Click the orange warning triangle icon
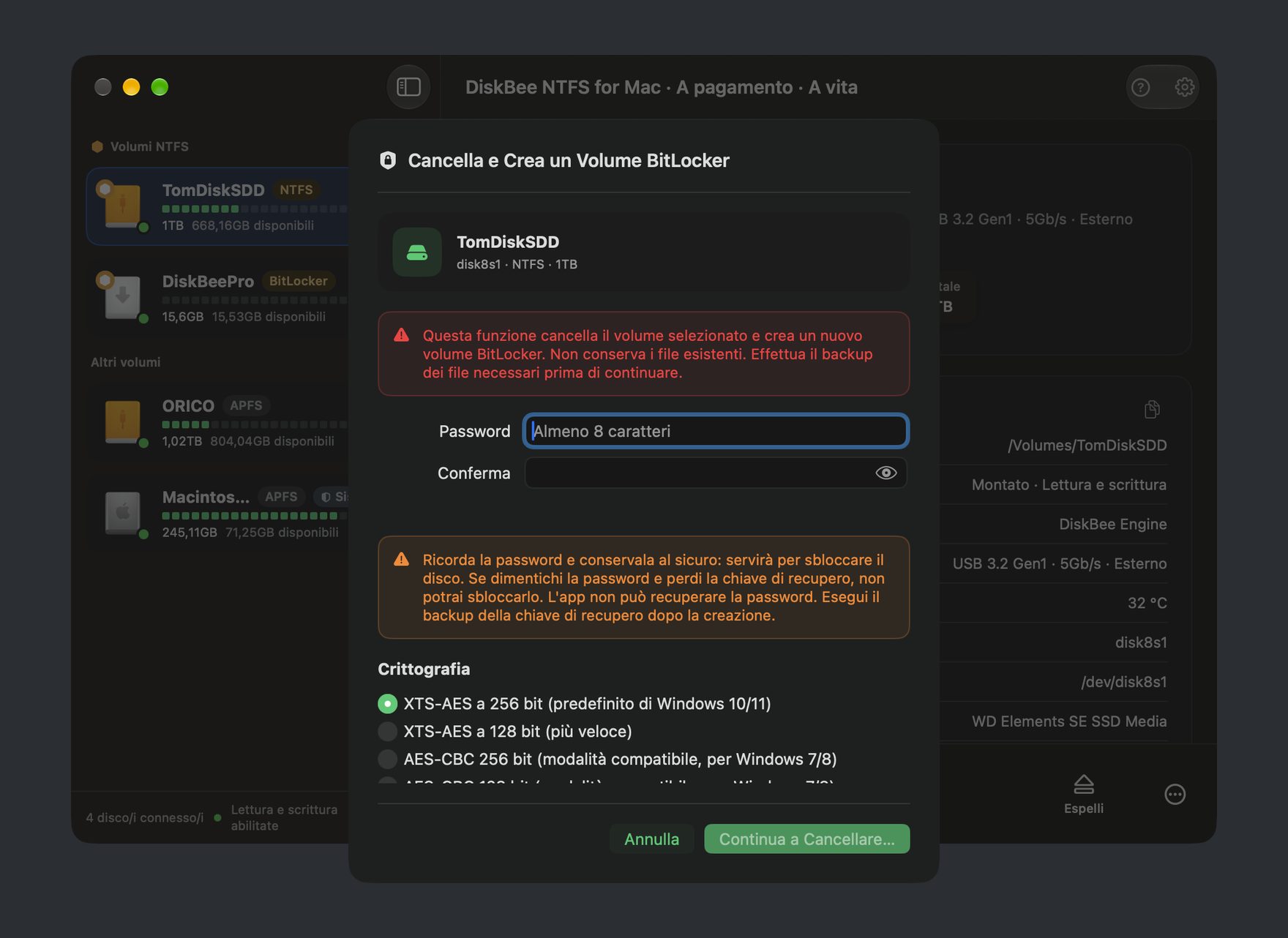This screenshot has height=938, width=1288. (401, 559)
